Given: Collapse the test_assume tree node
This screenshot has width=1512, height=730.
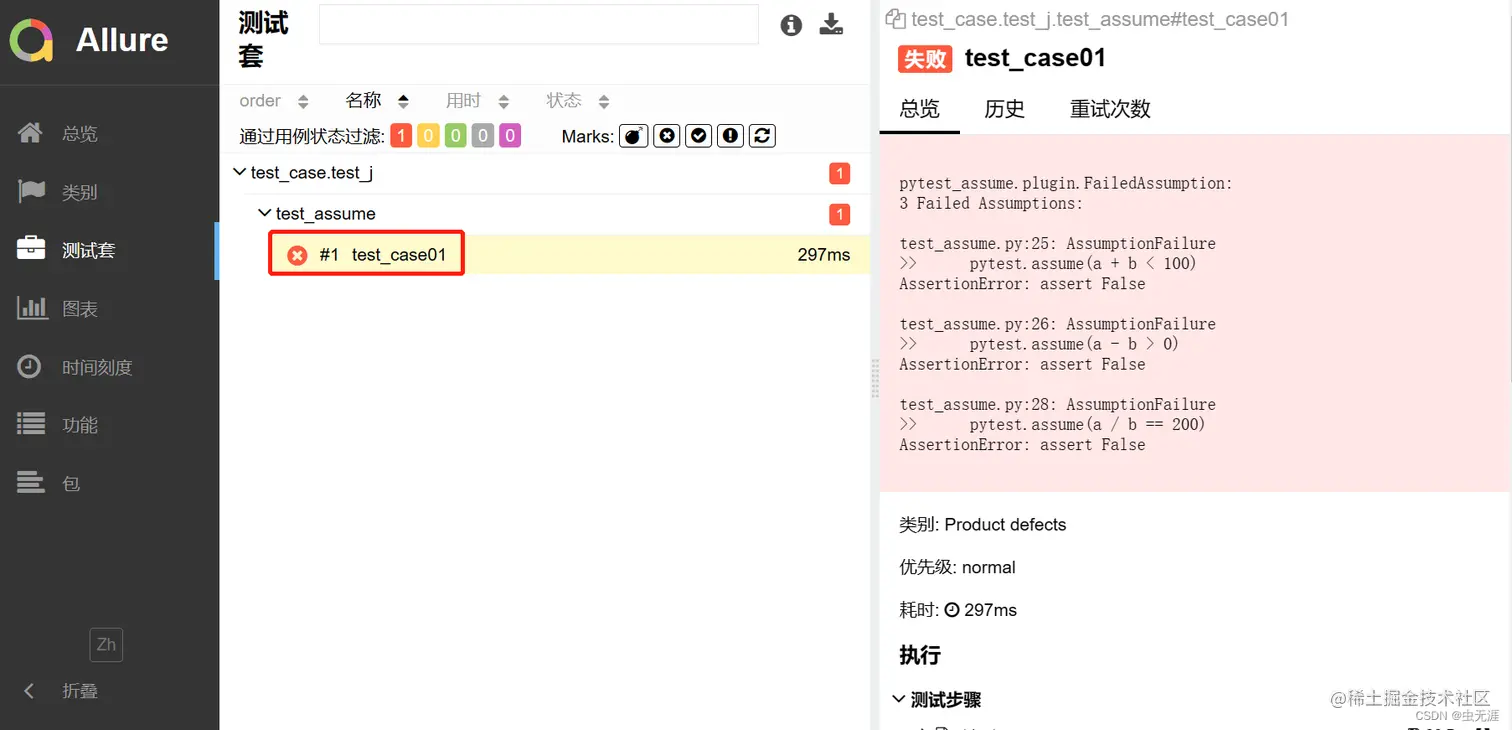Looking at the screenshot, I should 264,214.
